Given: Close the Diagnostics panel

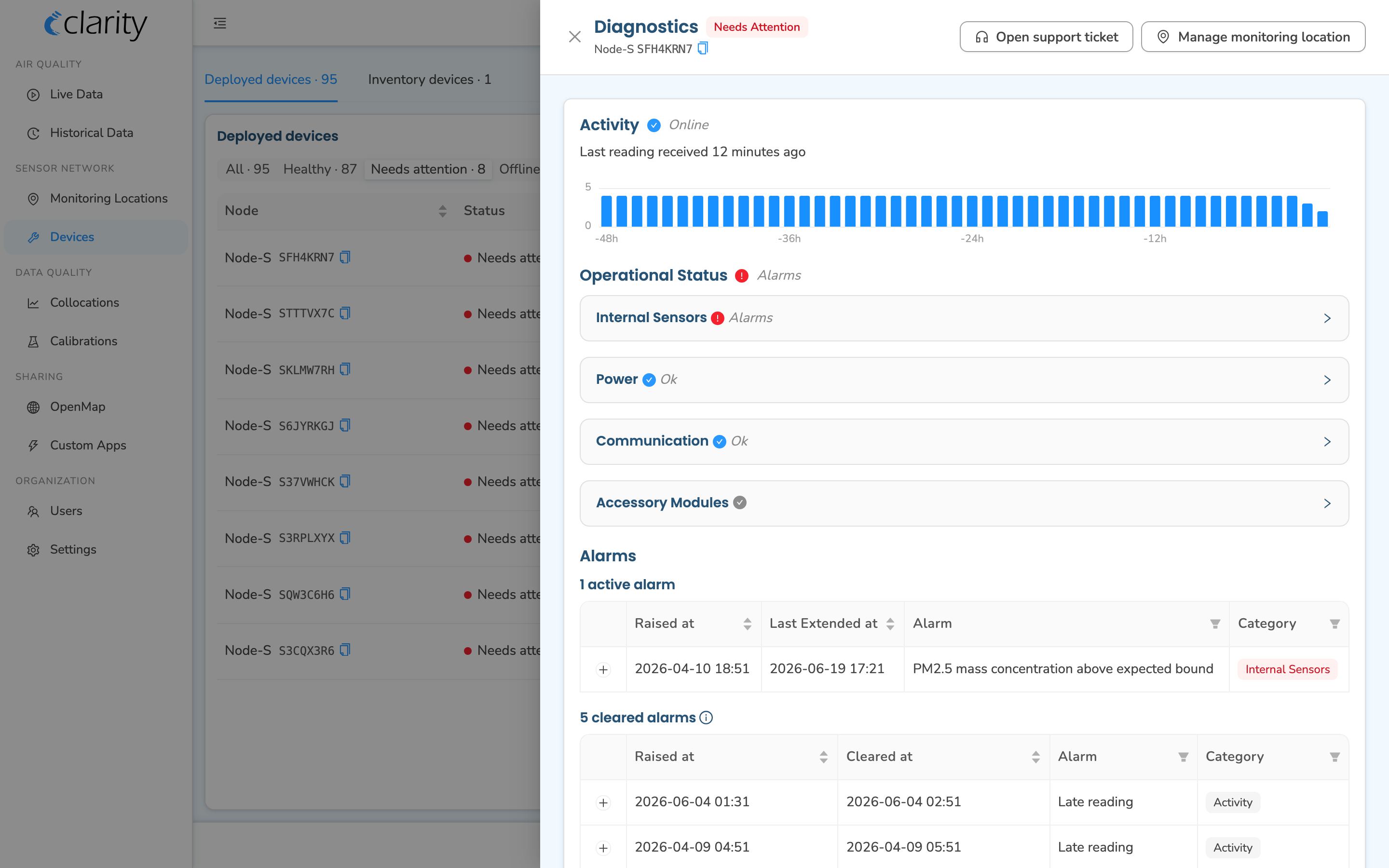Looking at the screenshot, I should coord(574,37).
